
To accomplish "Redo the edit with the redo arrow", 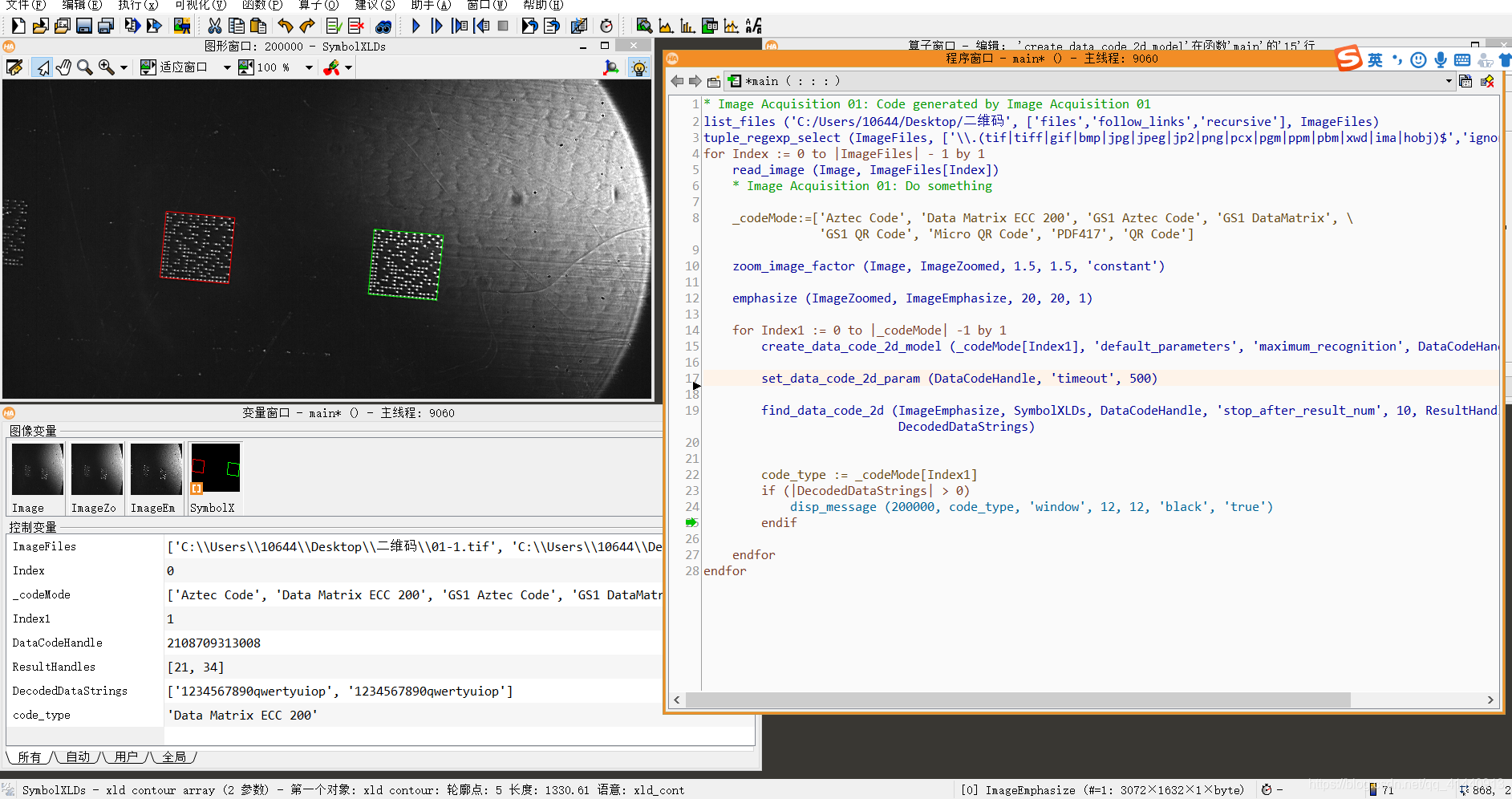I will click(x=306, y=26).
